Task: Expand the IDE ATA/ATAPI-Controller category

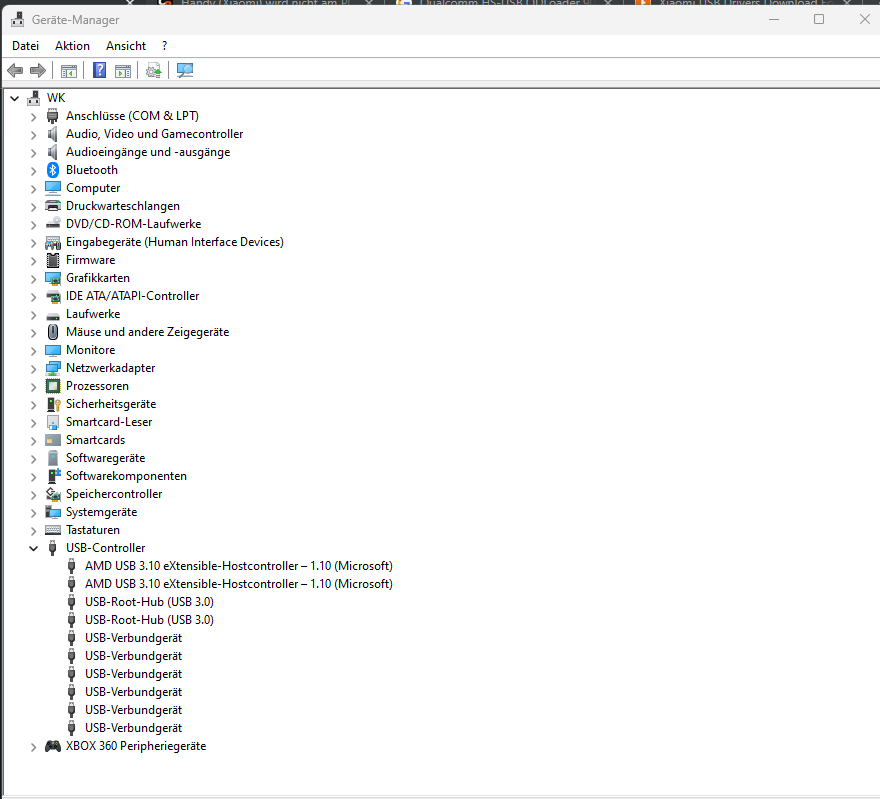Action: [33, 296]
